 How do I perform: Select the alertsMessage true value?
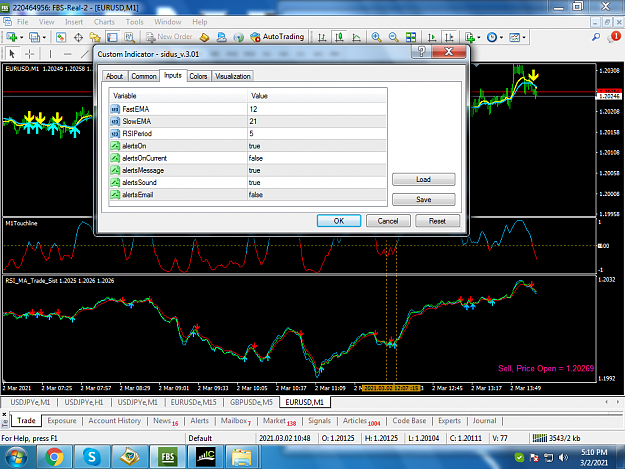pos(317,170)
